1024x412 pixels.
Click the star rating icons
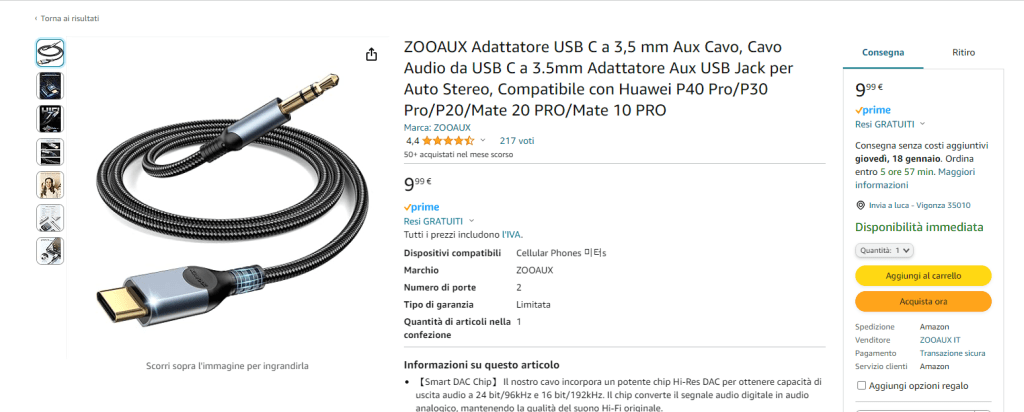448,140
